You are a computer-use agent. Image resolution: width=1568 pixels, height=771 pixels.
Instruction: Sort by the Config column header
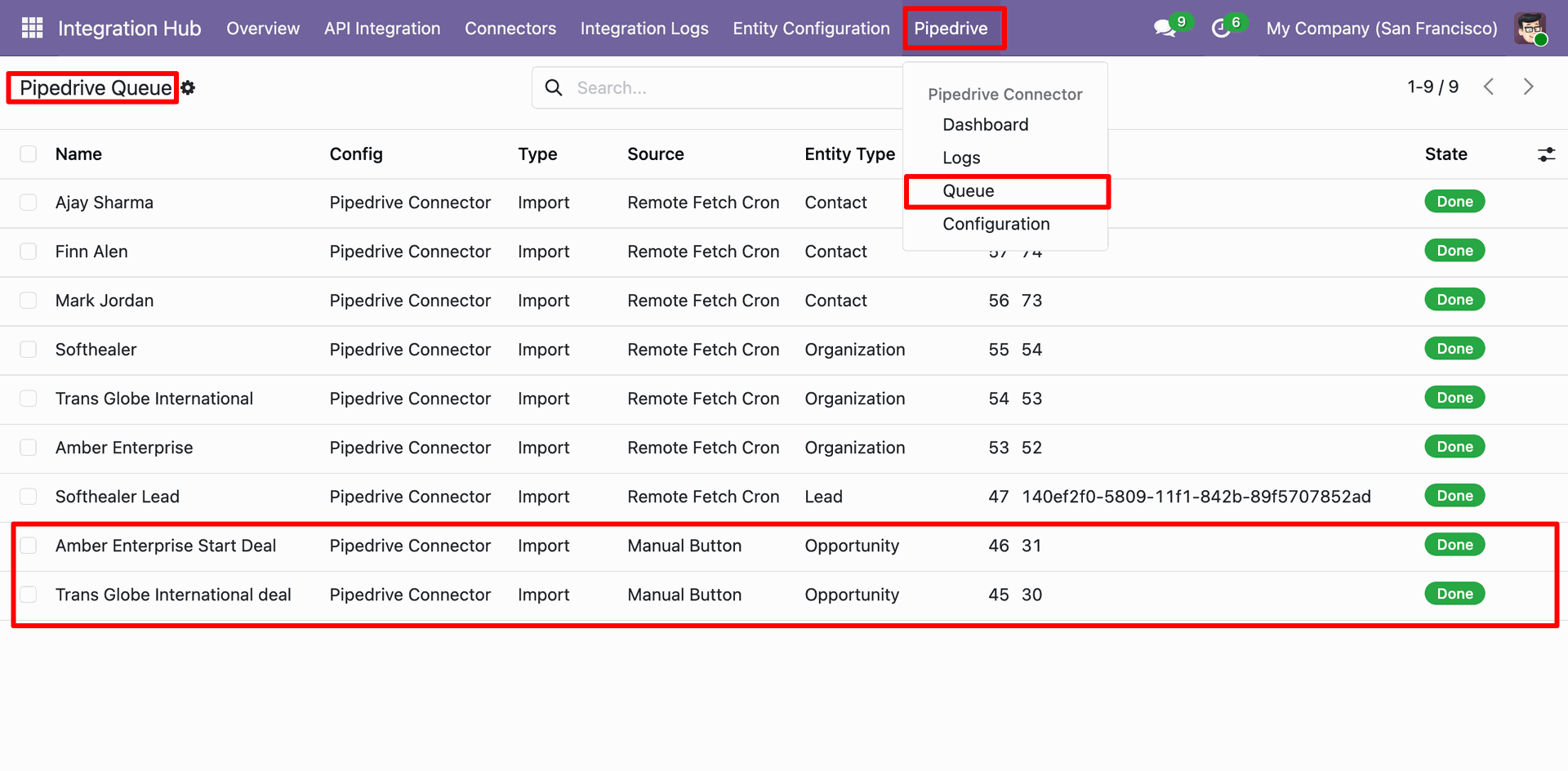356,154
